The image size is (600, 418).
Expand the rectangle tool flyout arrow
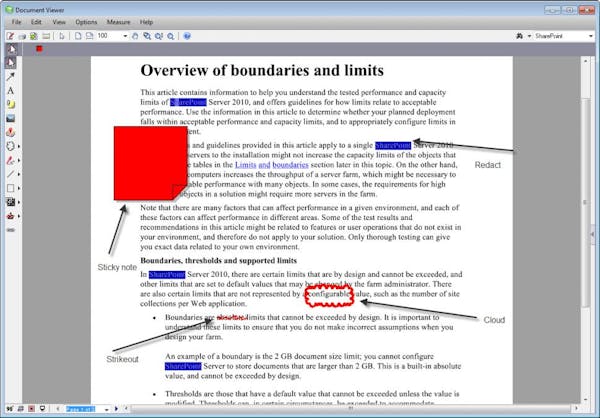tap(19, 188)
